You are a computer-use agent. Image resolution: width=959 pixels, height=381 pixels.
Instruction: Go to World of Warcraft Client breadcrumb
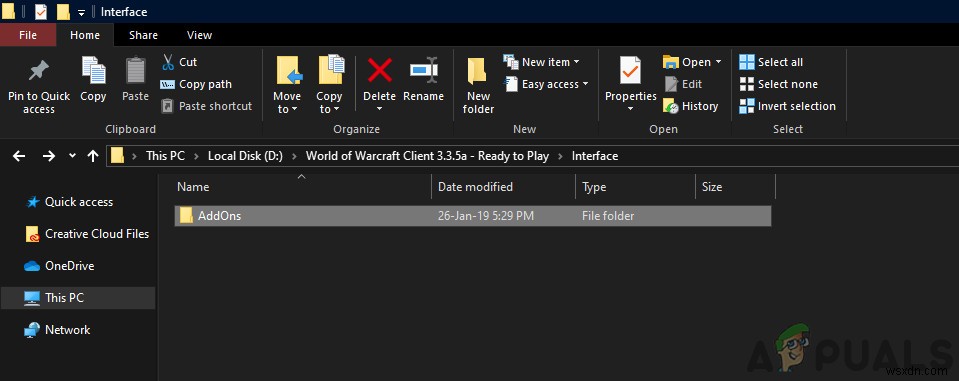428,156
